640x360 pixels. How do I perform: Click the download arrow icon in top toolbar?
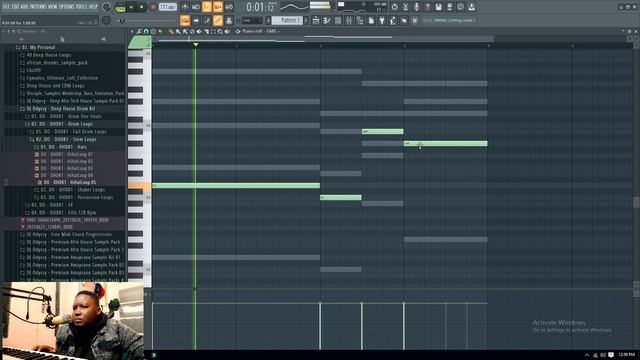pos(471,7)
